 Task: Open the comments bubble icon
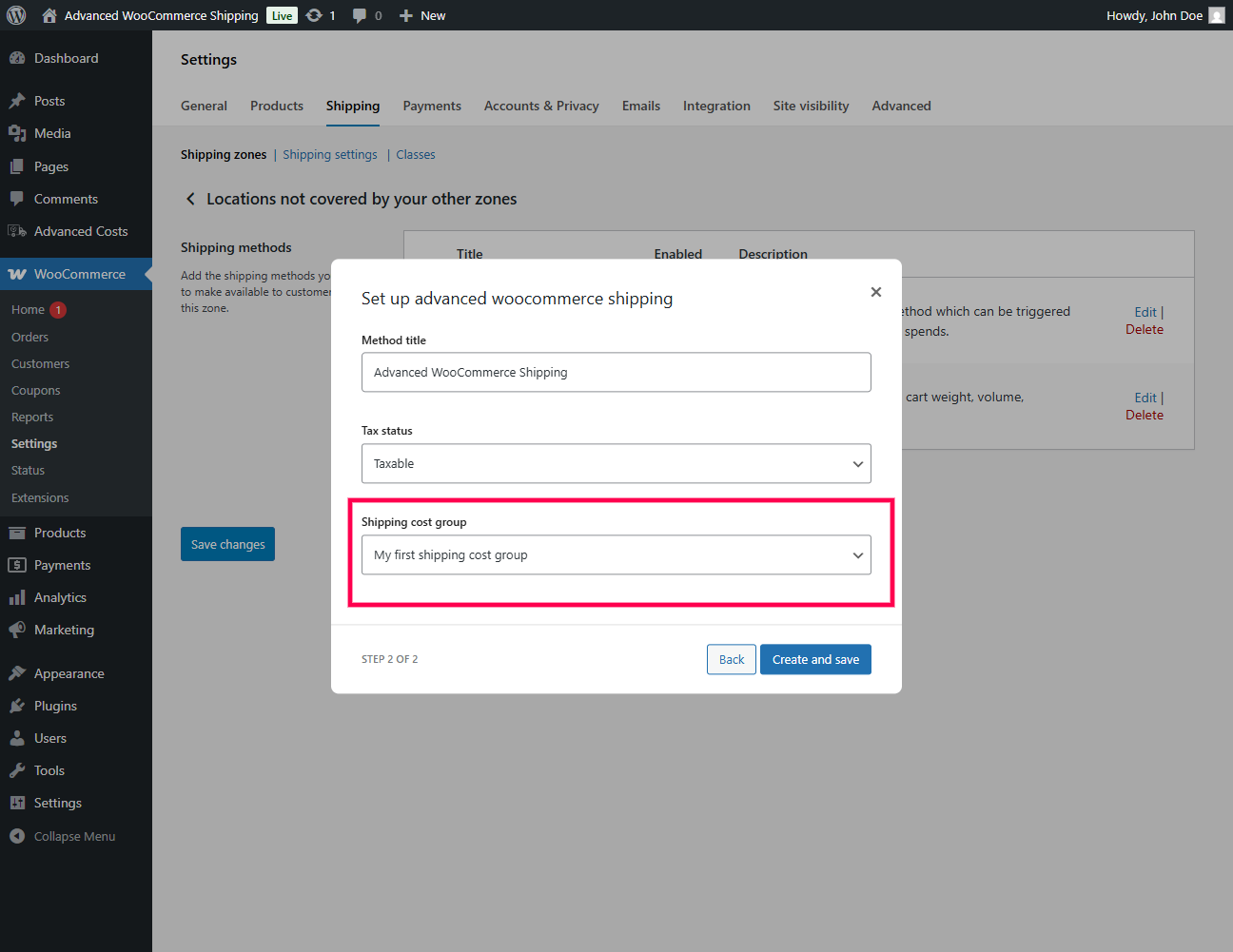click(360, 15)
